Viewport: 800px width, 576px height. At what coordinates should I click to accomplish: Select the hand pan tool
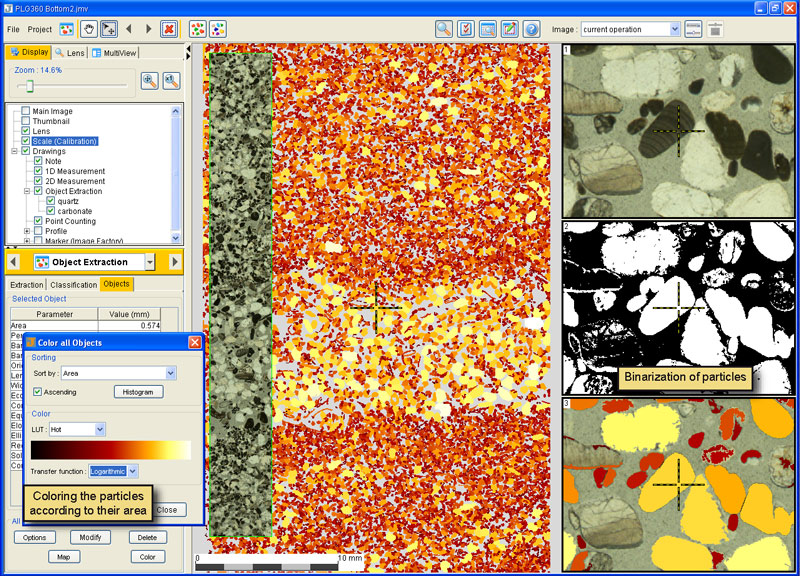[88, 29]
